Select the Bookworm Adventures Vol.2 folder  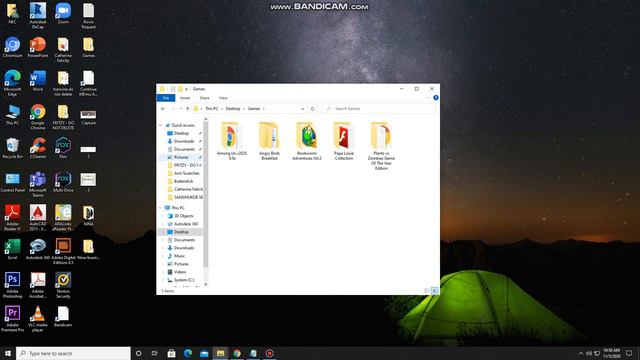(x=307, y=141)
